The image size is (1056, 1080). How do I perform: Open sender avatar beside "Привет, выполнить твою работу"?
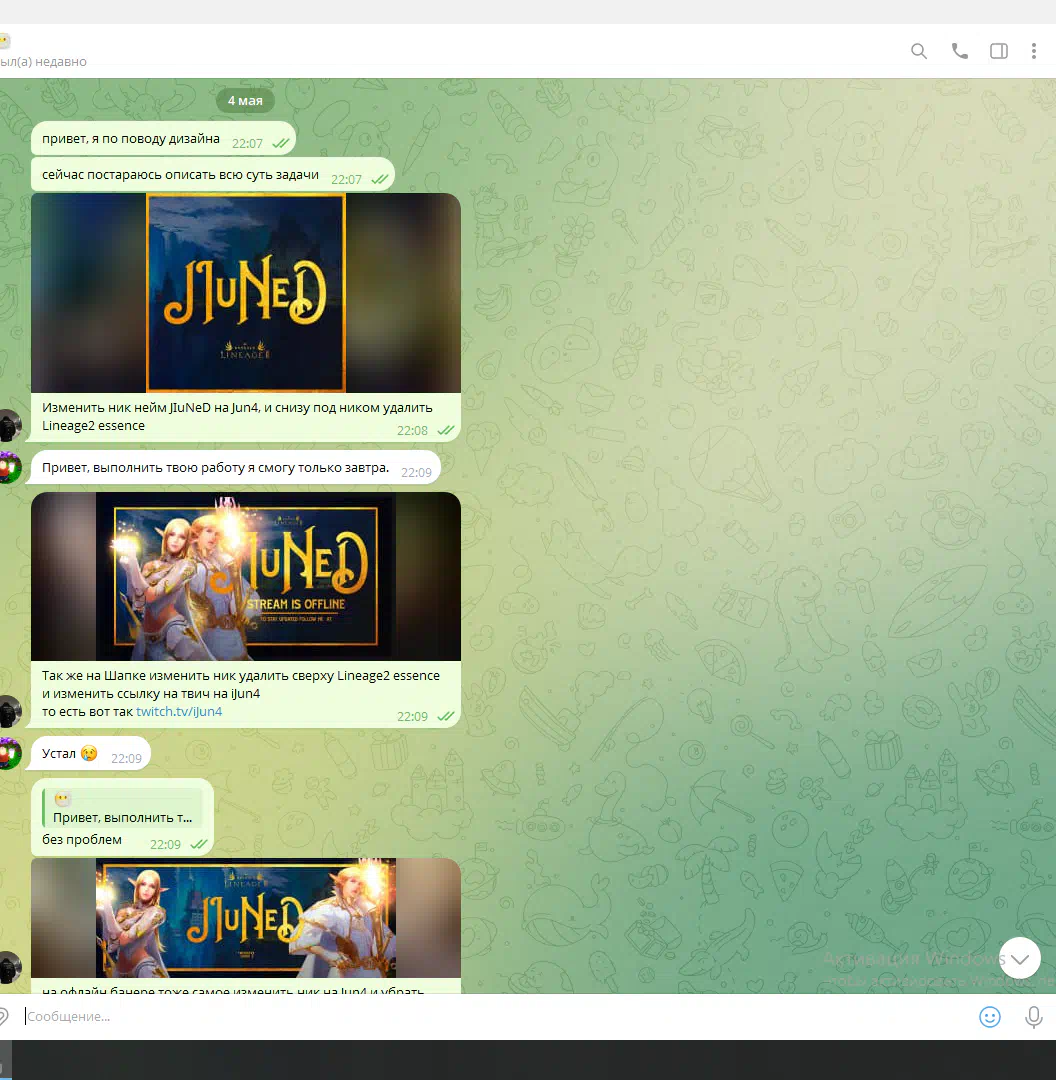(x=9, y=468)
